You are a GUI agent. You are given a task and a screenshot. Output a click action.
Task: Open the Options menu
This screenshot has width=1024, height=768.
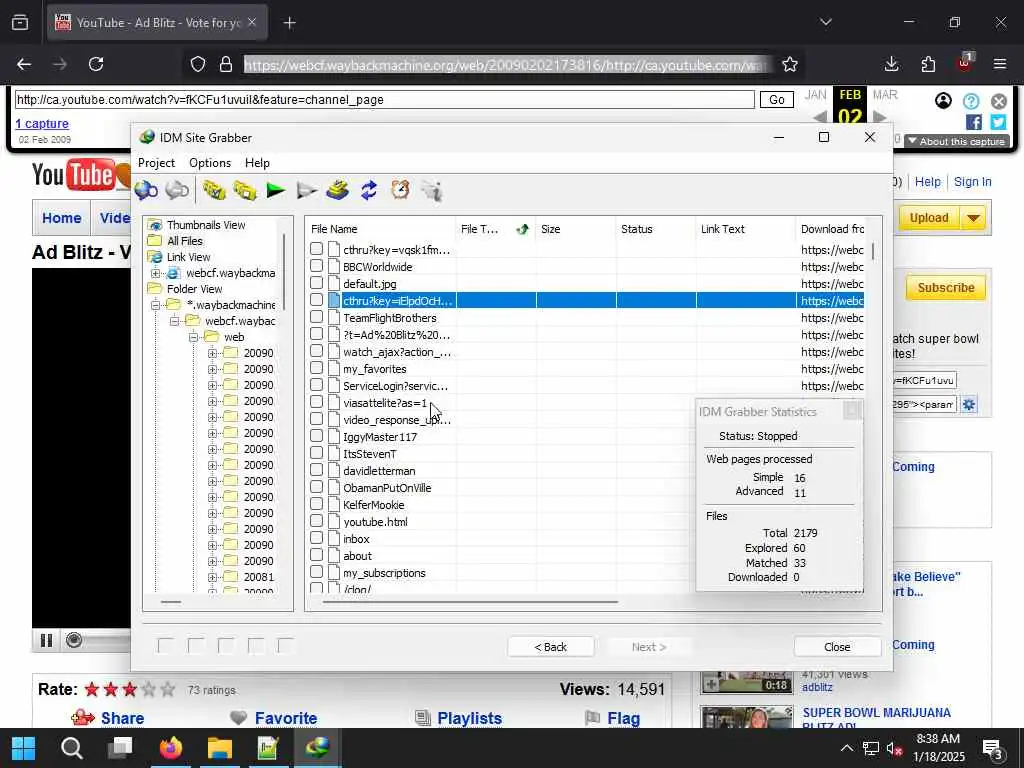pos(210,163)
